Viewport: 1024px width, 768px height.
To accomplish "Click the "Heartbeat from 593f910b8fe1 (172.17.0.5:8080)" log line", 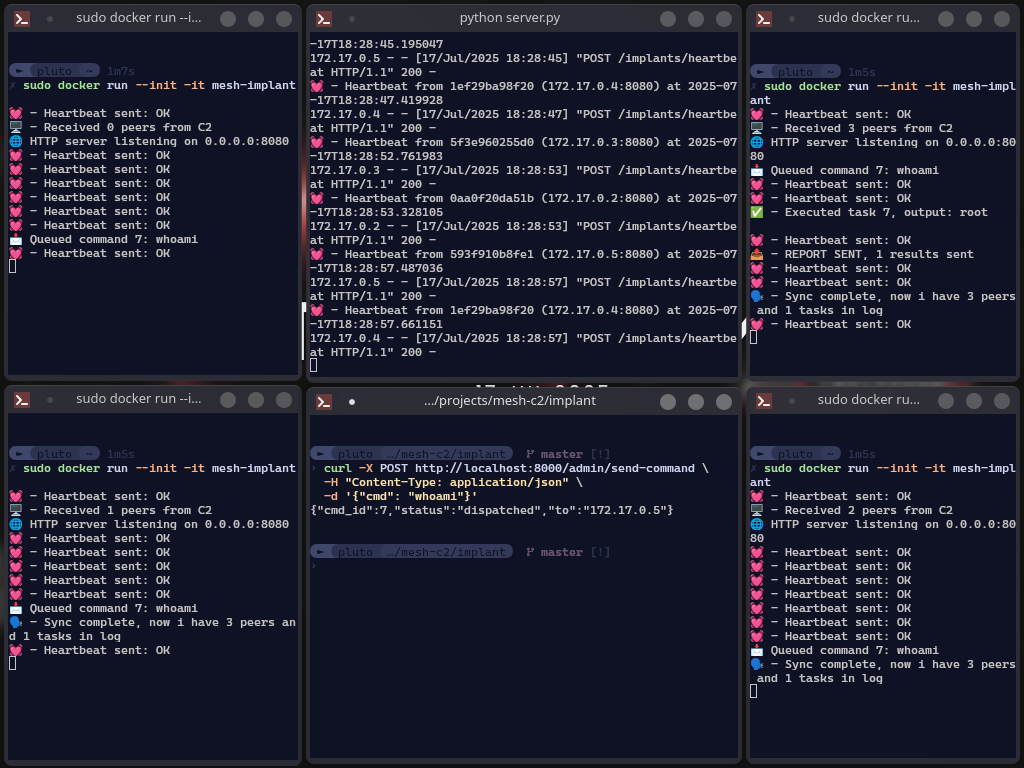I will click(x=524, y=255).
